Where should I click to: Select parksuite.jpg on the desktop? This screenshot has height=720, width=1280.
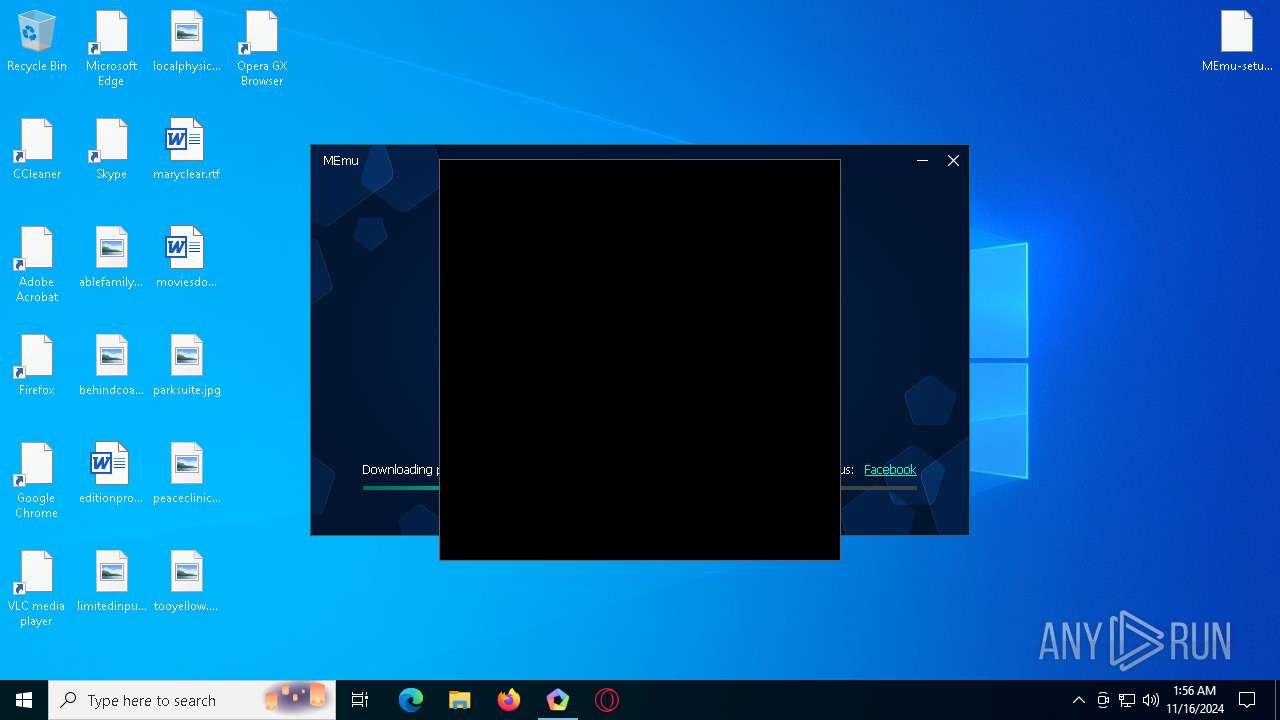pos(187,366)
